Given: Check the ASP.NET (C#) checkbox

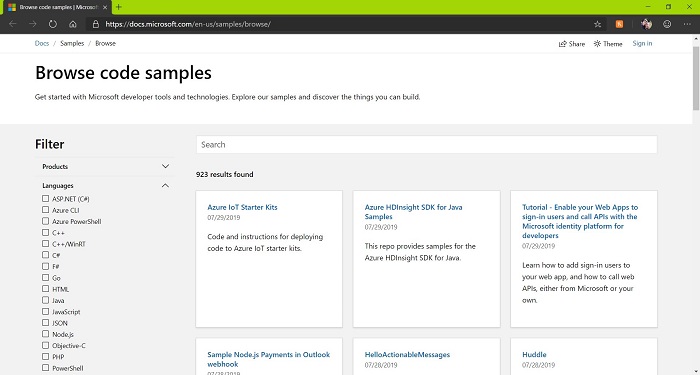Looking at the screenshot, I should (x=46, y=199).
